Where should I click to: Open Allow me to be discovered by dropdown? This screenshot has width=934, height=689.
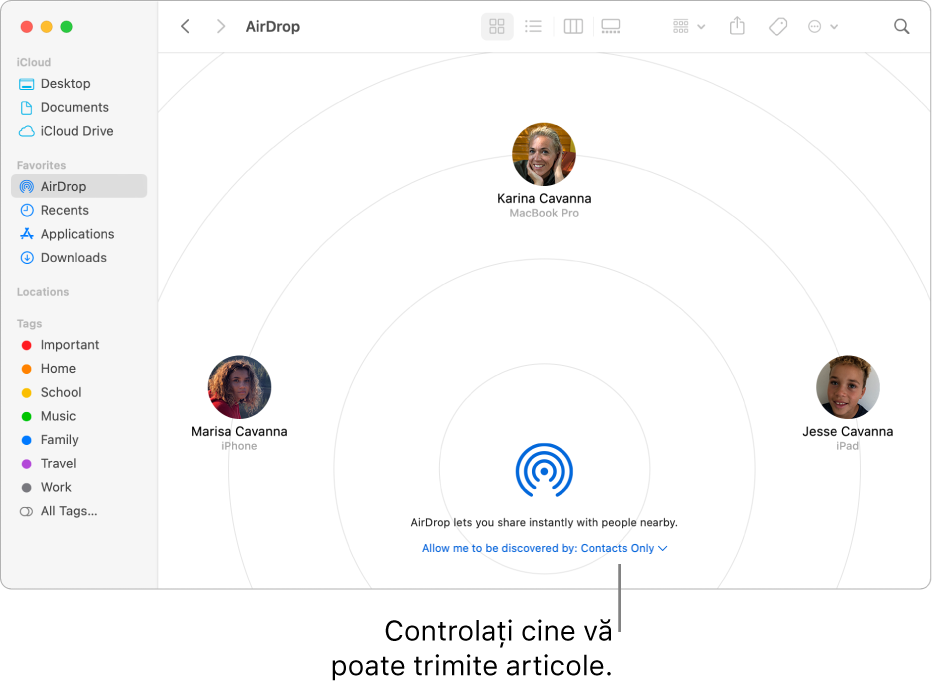coord(544,548)
